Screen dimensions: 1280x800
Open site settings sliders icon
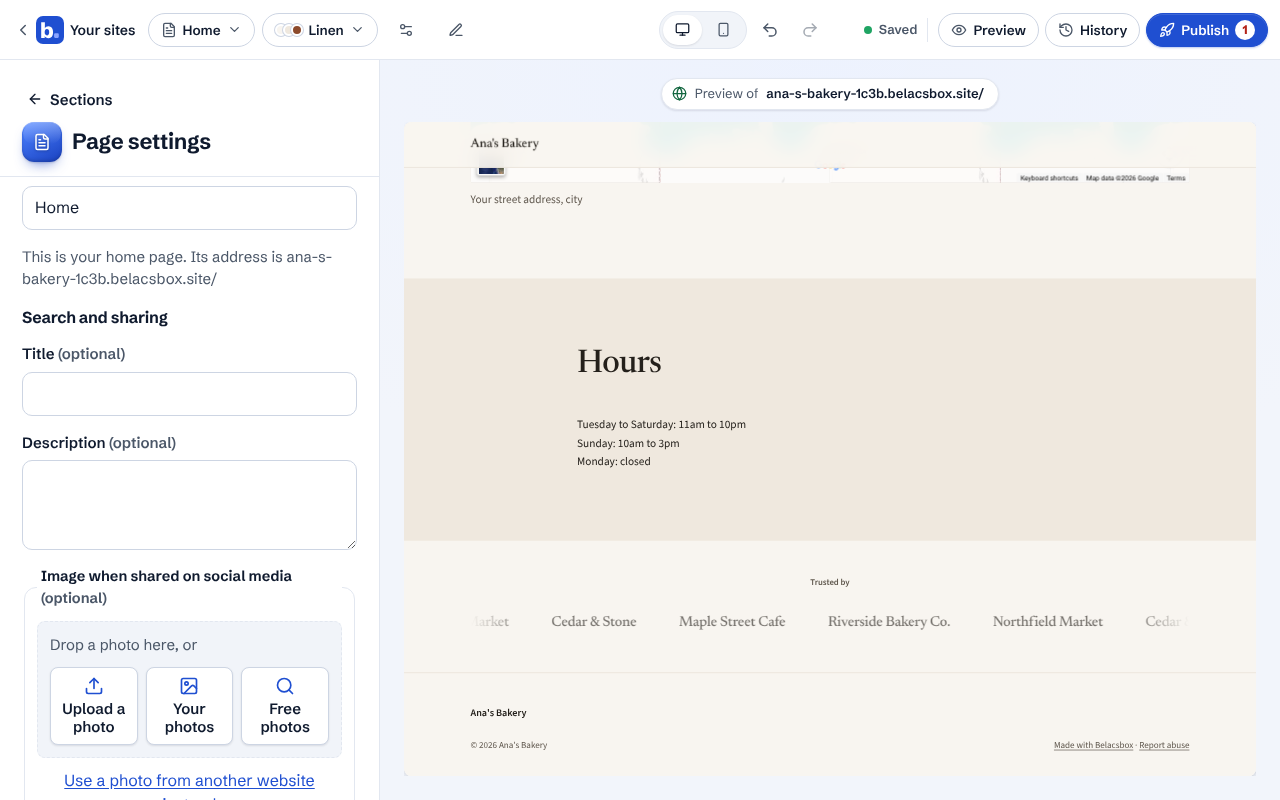(x=406, y=30)
